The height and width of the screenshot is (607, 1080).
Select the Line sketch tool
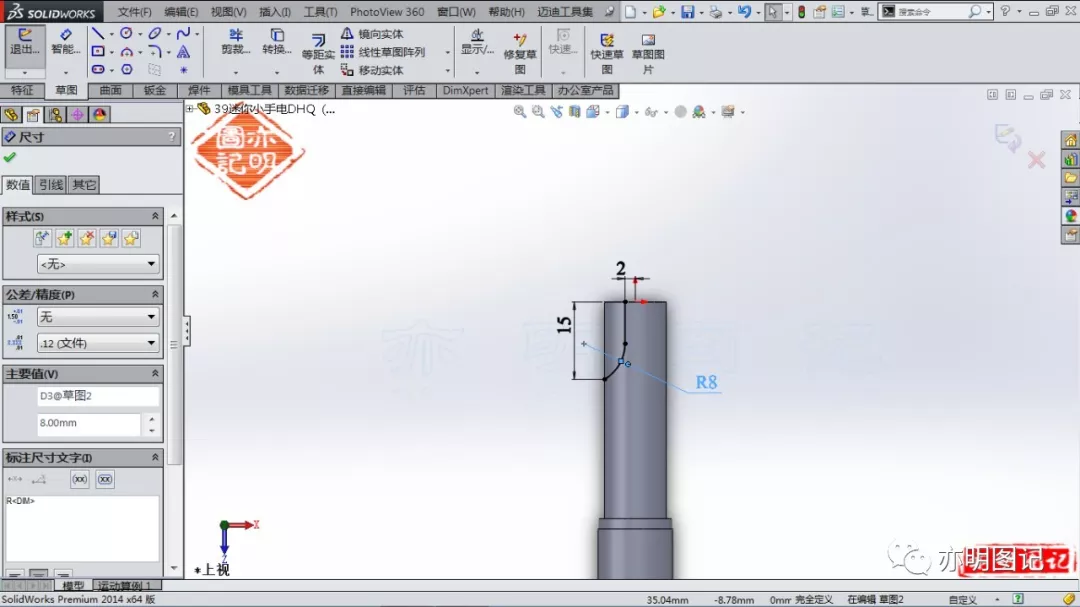[x=98, y=34]
